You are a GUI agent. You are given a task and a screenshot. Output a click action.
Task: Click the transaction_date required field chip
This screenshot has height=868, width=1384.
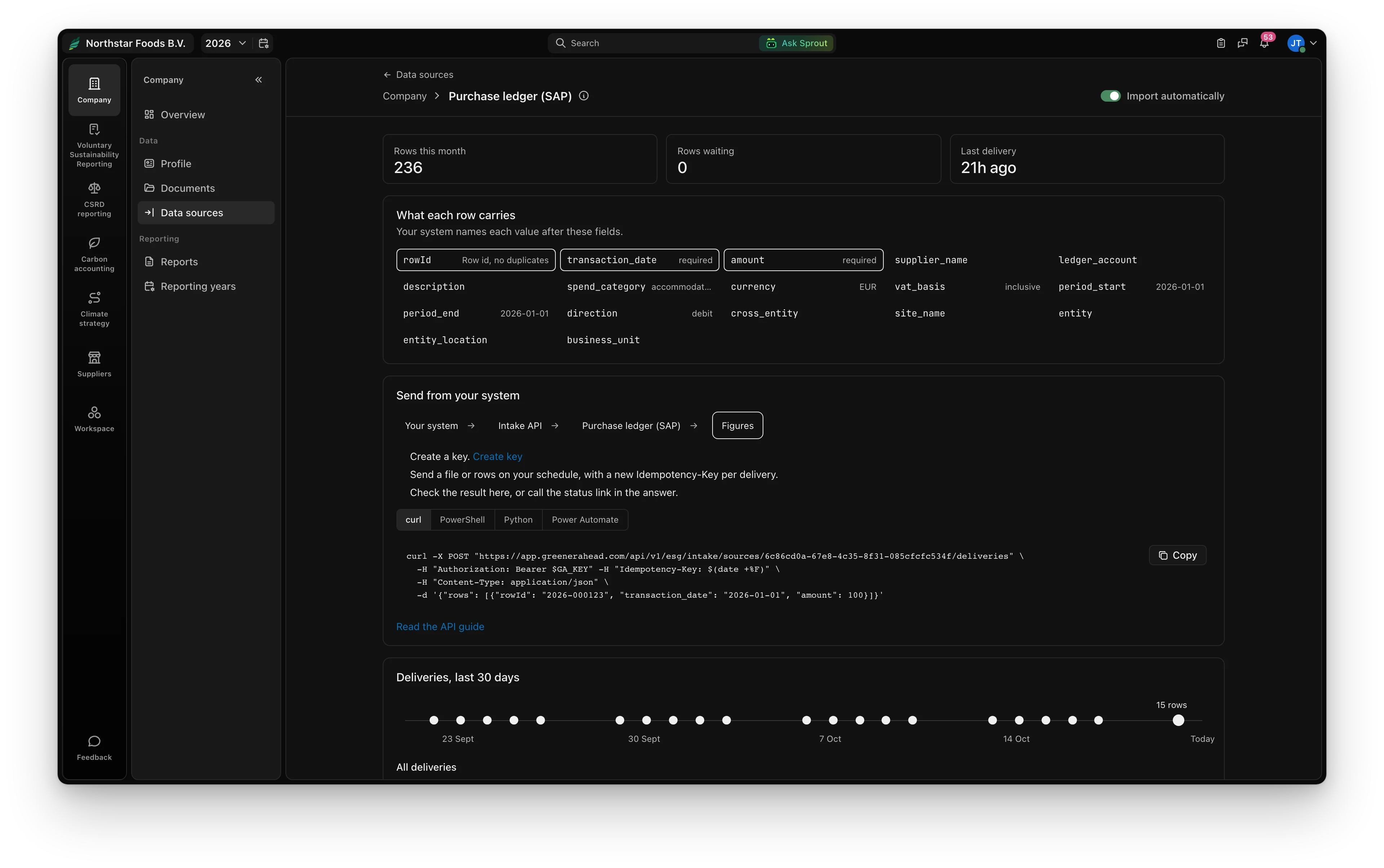click(639, 260)
